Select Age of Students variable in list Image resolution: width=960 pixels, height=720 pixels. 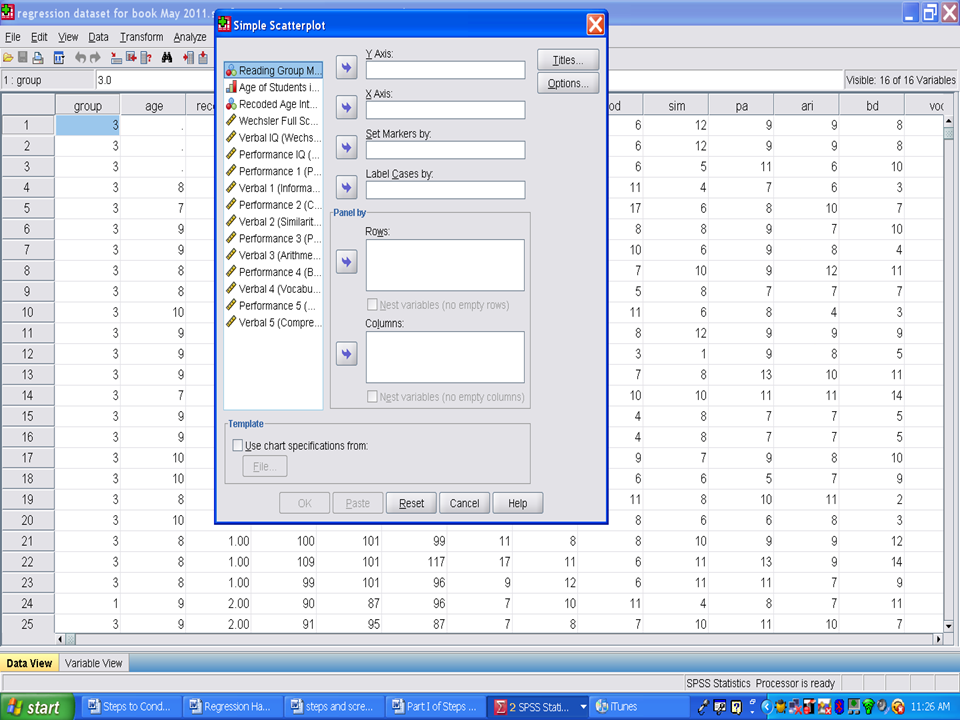tap(273, 88)
